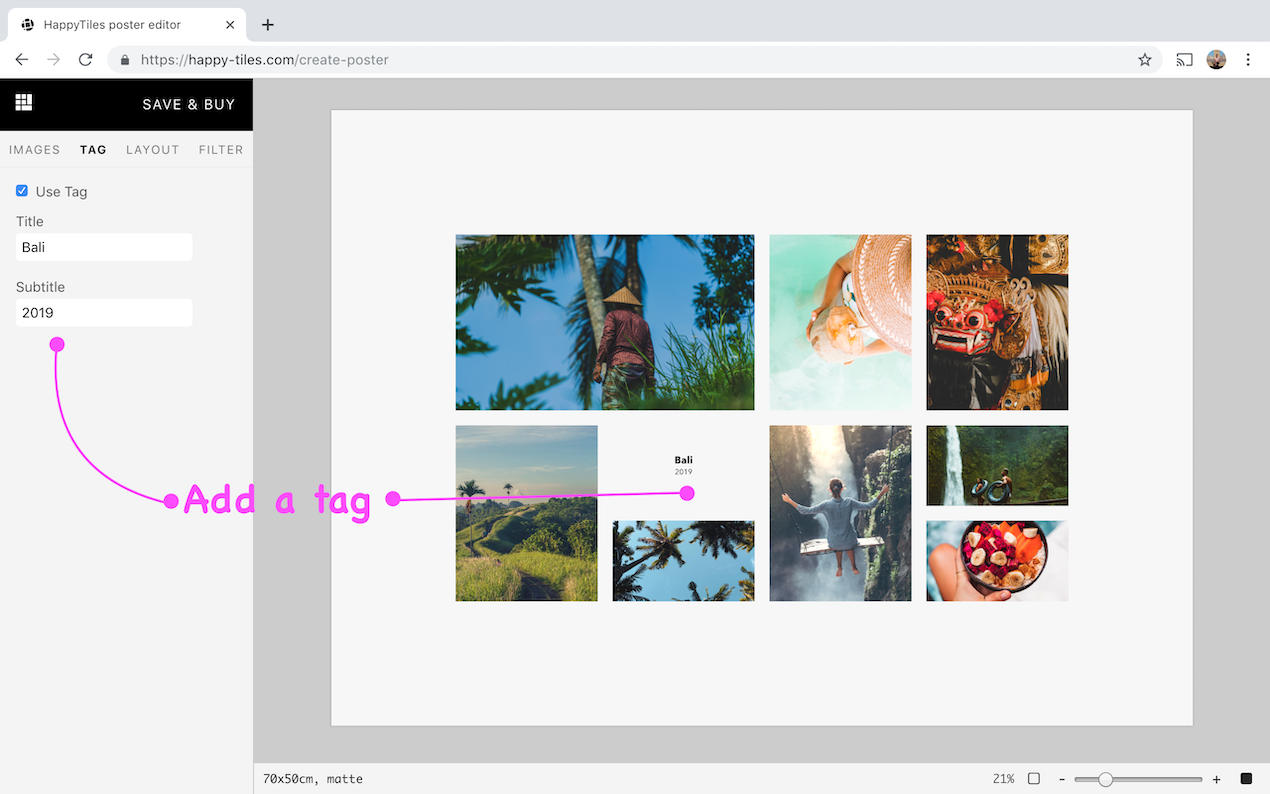Click the user profile avatar
This screenshot has height=794, width=1270.
coord(1216,60)
